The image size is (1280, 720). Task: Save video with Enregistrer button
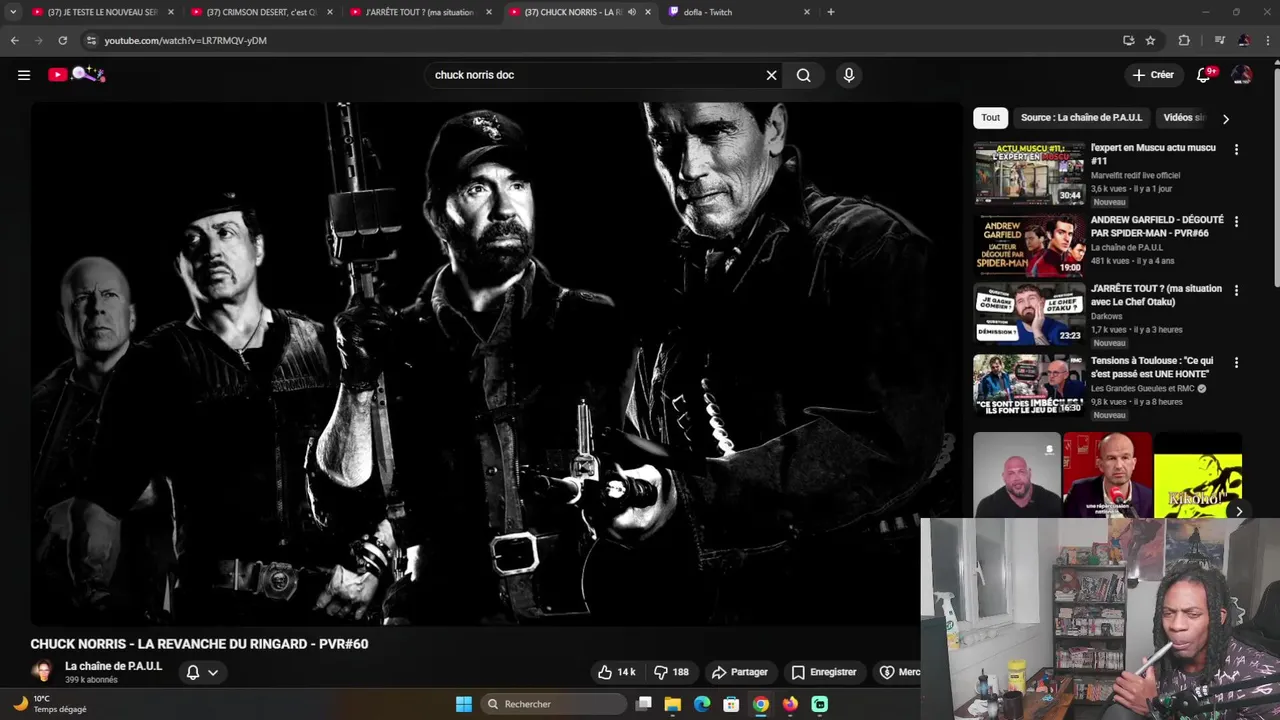(824, 672)
